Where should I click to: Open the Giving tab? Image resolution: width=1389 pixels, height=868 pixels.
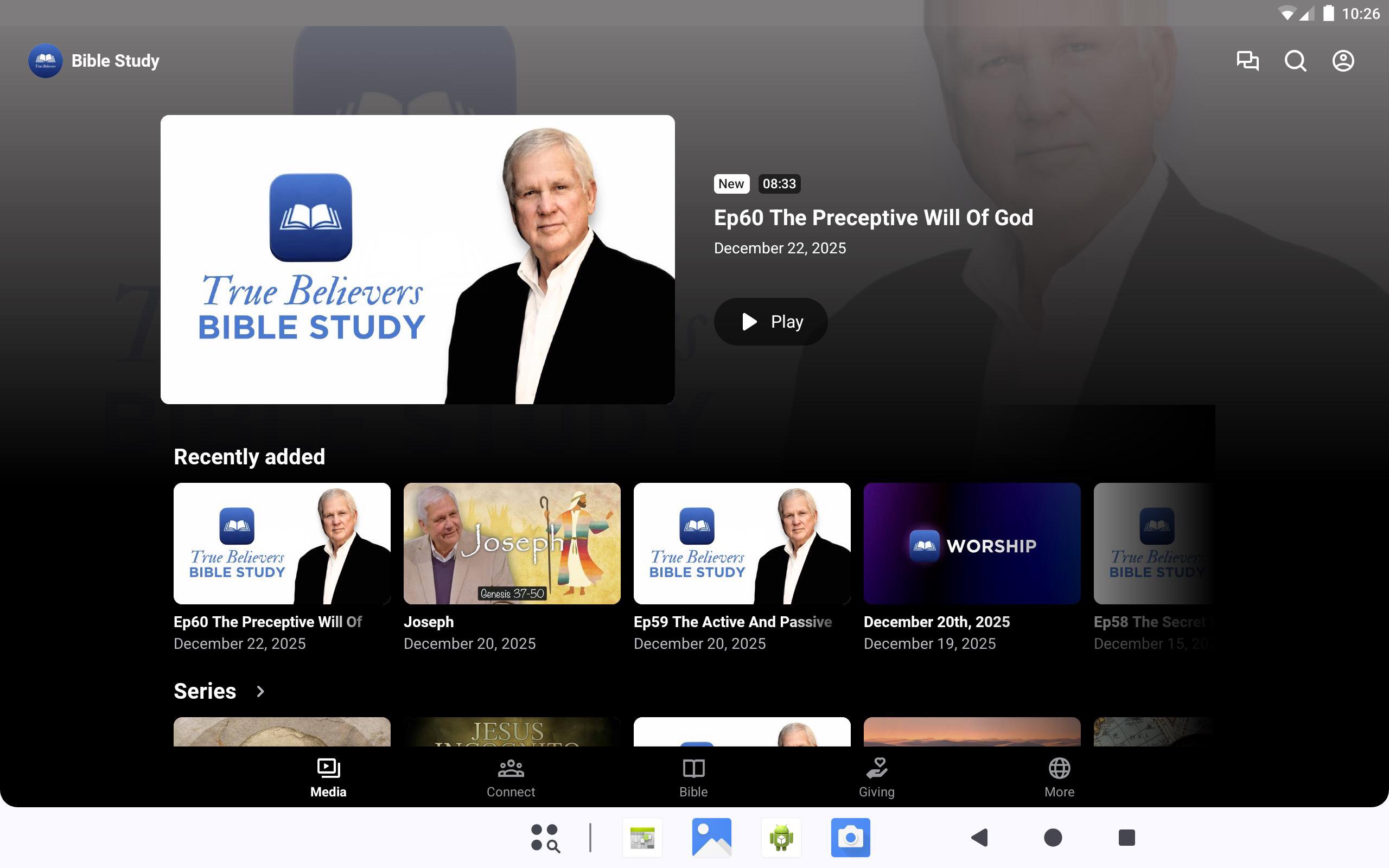tap(876, 778)
